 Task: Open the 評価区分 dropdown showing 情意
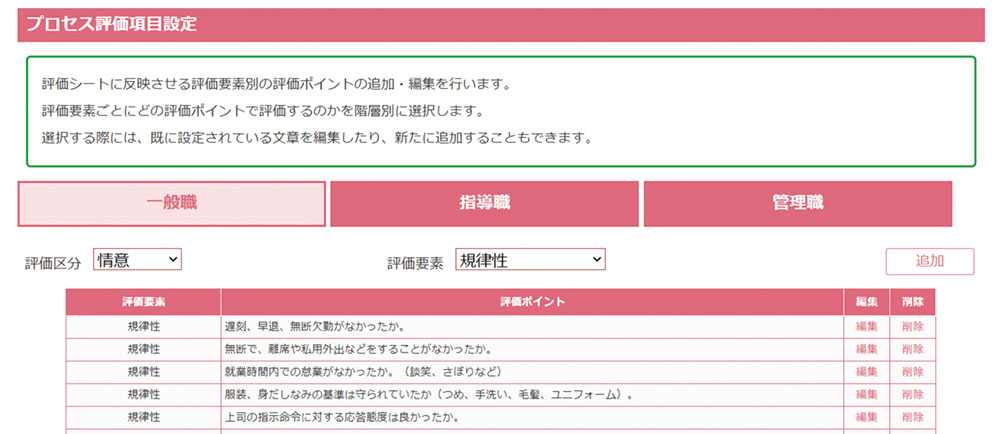tap(137, 260)
